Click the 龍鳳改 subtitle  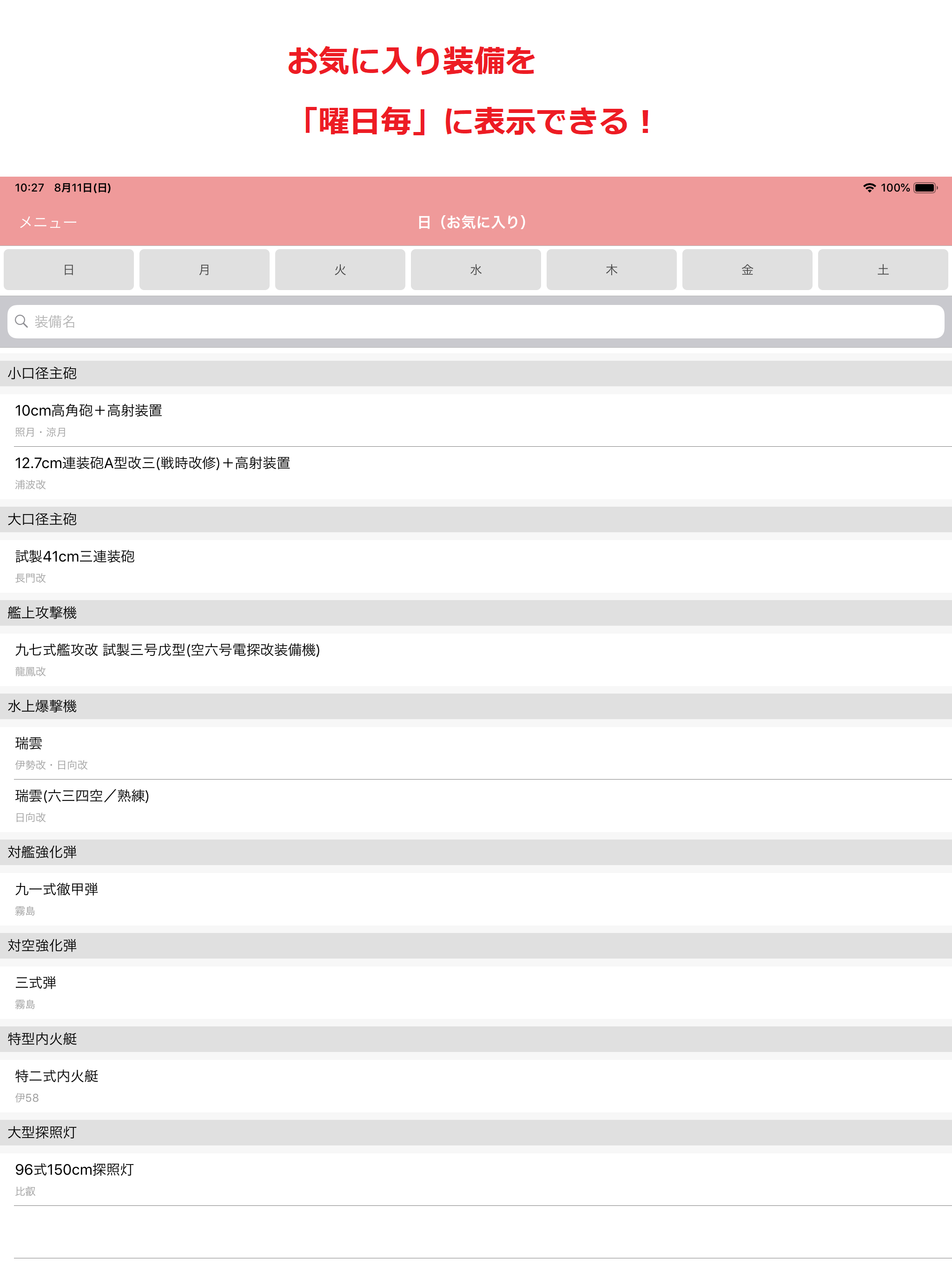(30, 672)
